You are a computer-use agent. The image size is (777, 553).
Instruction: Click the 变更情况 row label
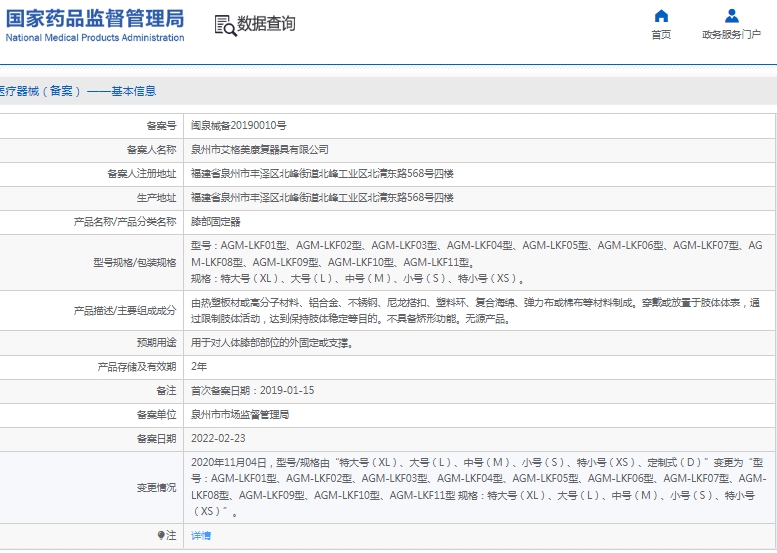pos(157,488)
